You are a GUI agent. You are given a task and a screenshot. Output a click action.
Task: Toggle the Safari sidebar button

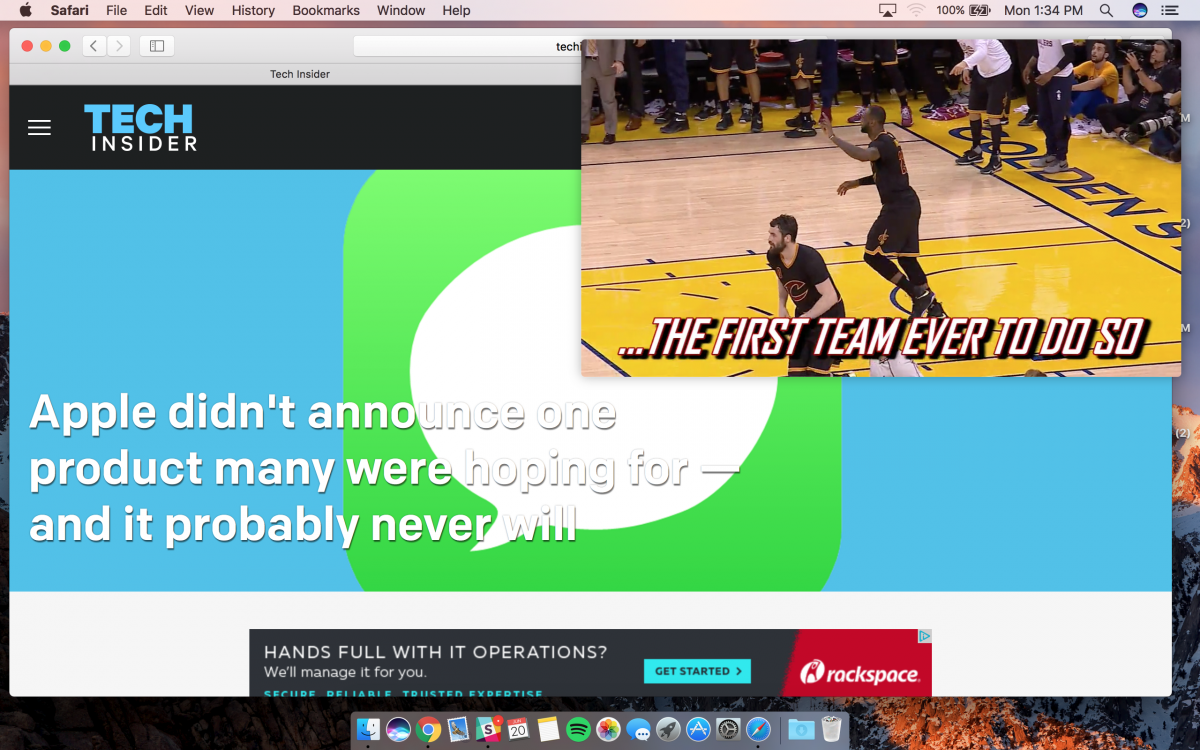click(157, 46)
